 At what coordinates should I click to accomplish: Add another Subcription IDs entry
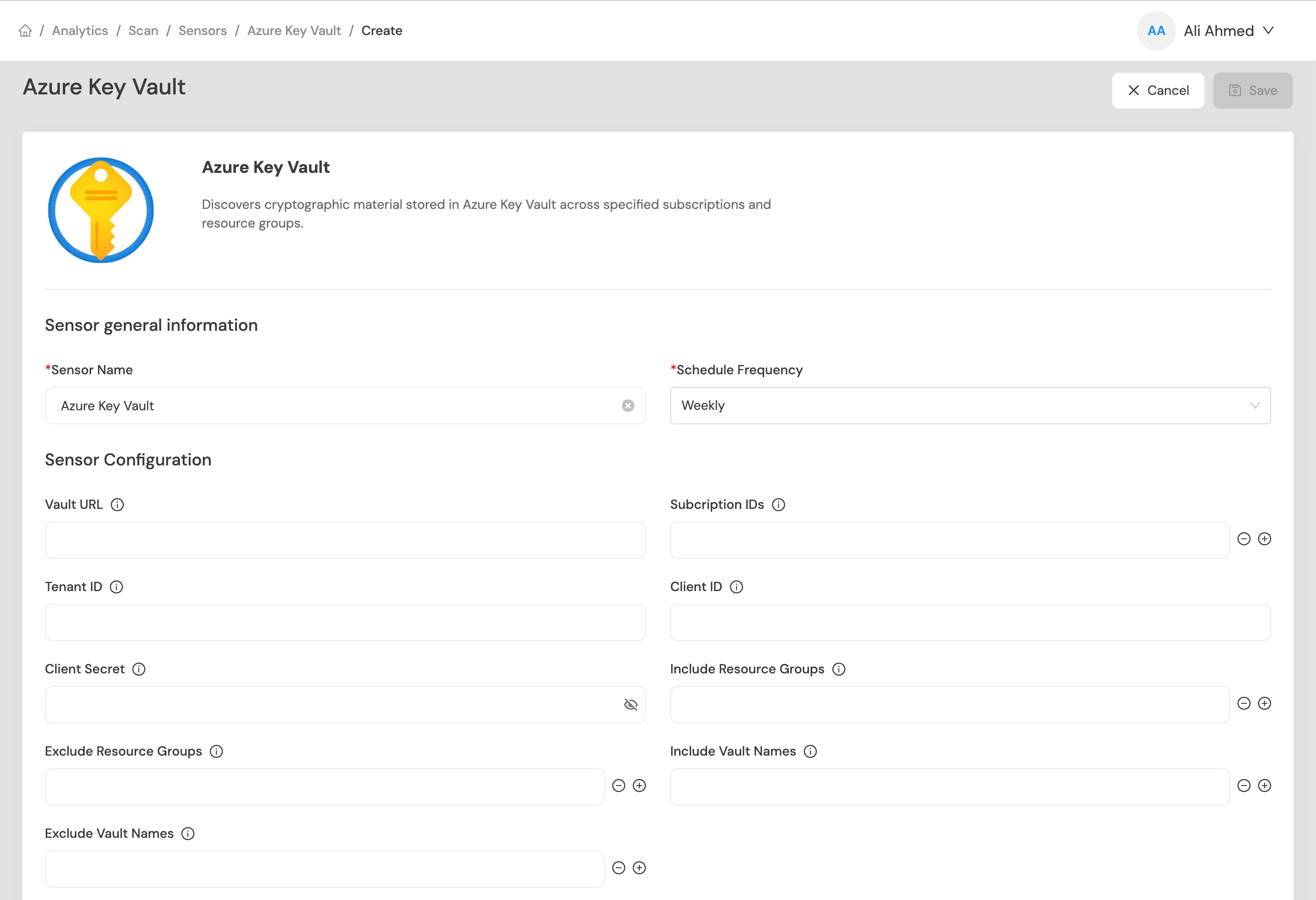[1265, 539]
